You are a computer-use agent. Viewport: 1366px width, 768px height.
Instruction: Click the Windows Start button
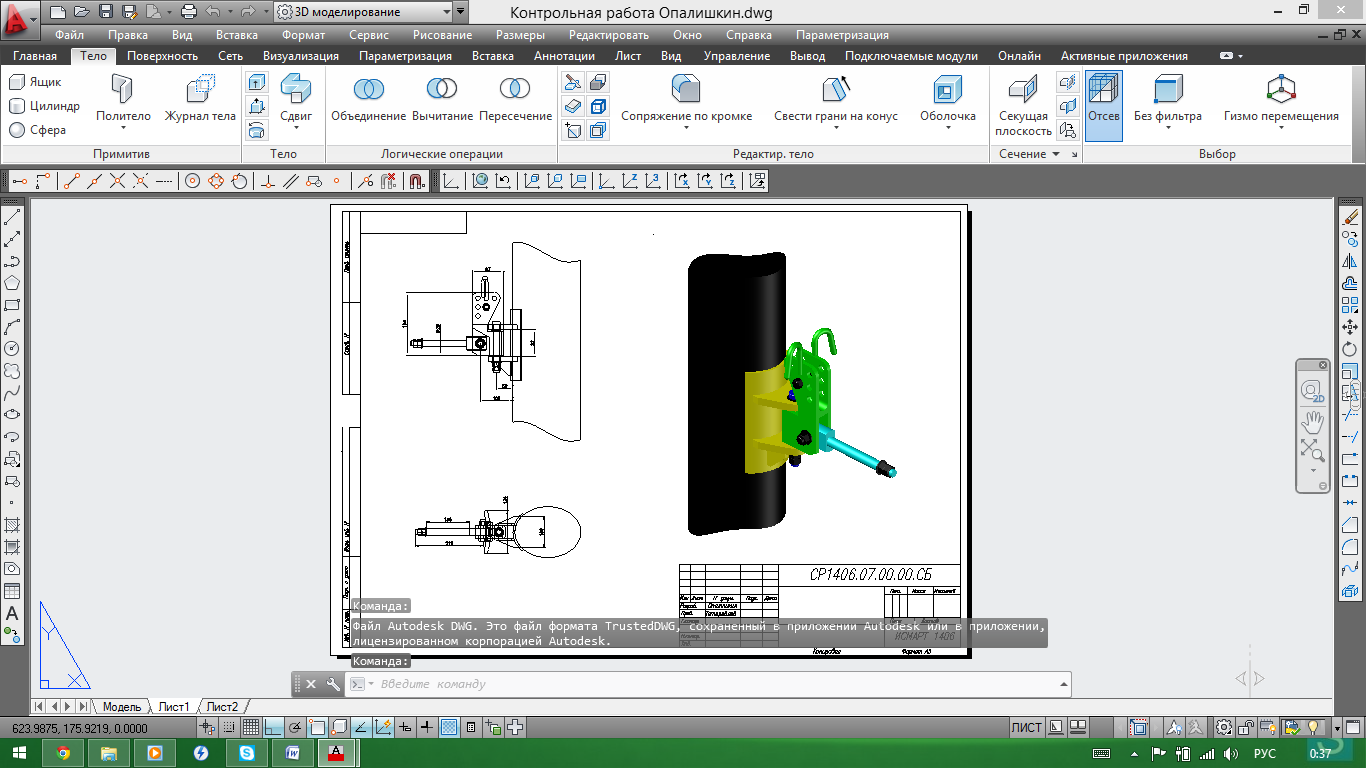pos(19,753)
